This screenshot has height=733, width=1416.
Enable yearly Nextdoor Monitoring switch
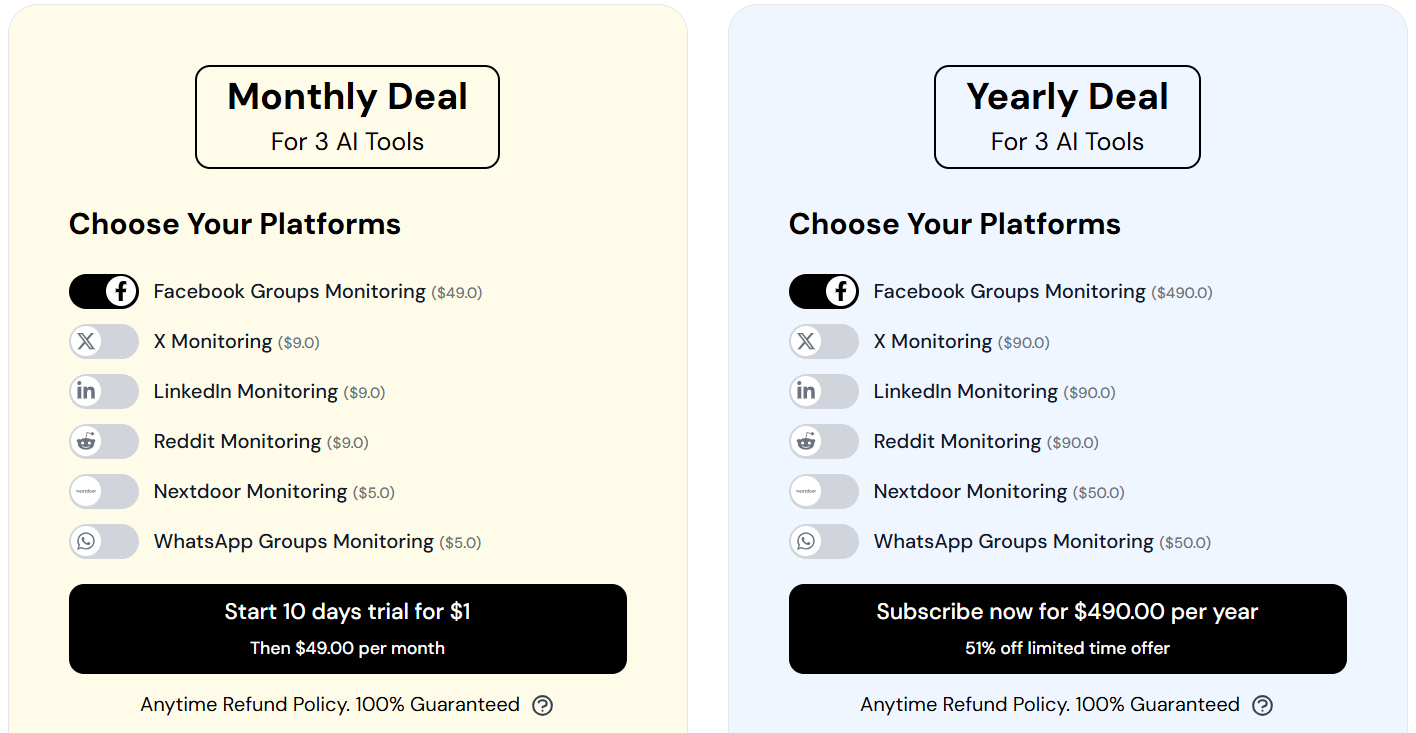pos(824,492)
